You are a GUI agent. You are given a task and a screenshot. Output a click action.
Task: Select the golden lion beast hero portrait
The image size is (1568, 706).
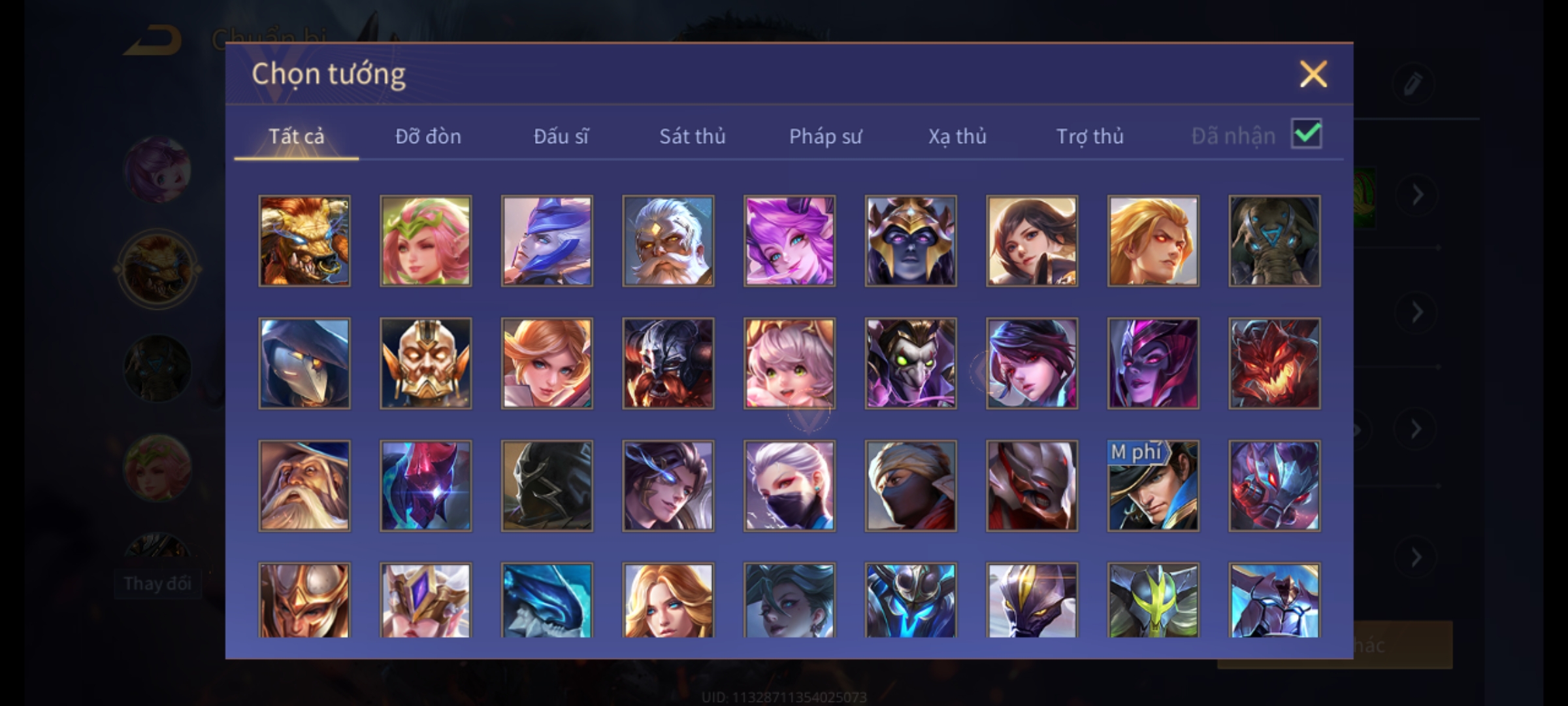(x=304, y=241)
